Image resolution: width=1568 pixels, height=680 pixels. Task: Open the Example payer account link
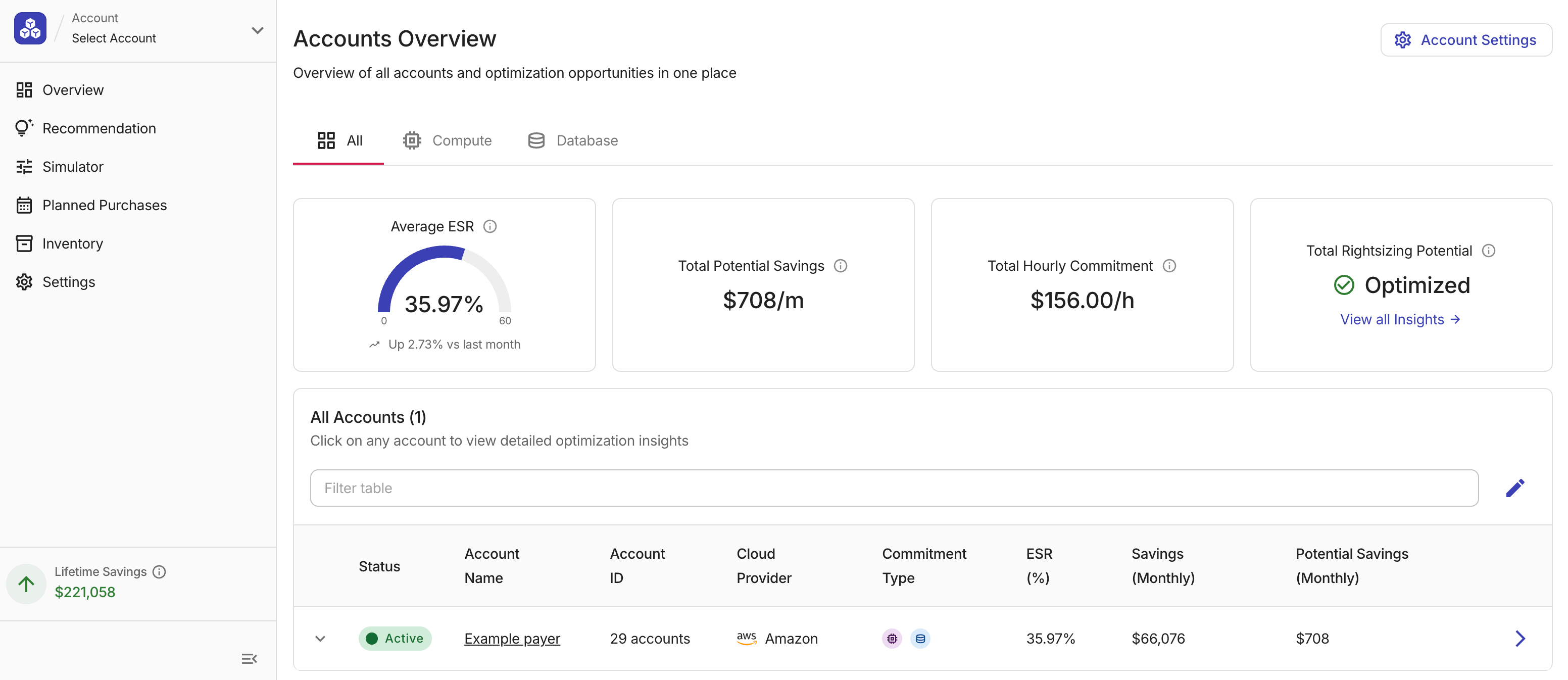click(512, 639)
